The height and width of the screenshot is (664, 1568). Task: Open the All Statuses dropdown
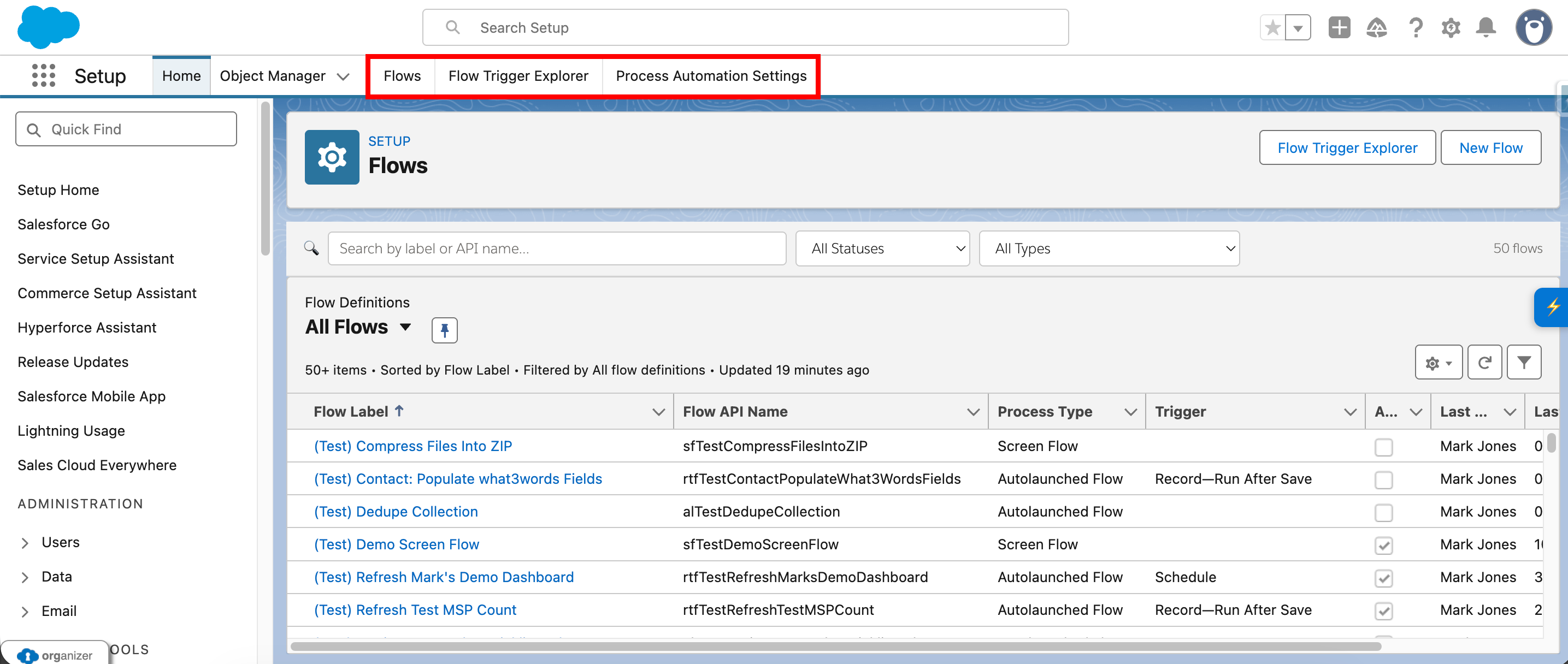(882, 248)
